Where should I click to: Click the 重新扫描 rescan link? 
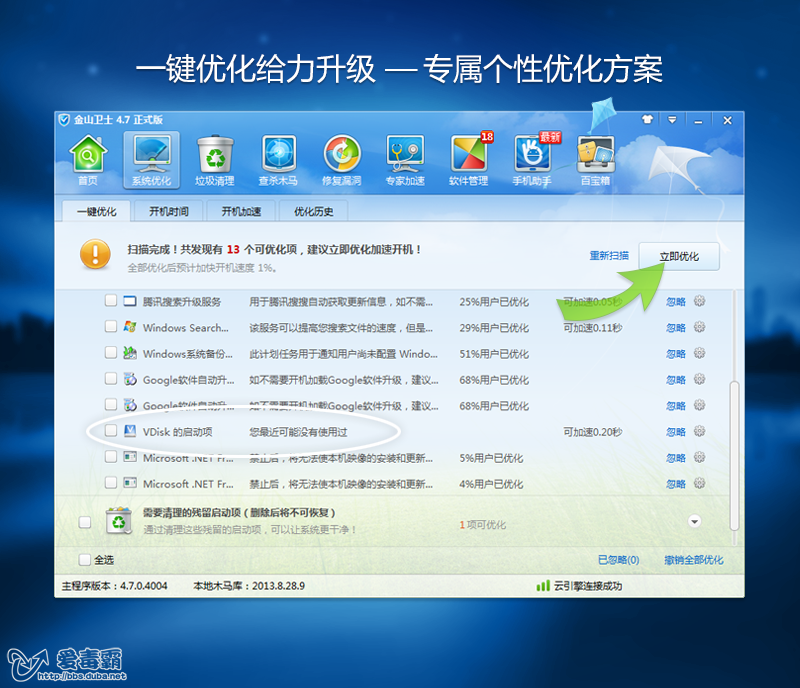tap(609, 256)
